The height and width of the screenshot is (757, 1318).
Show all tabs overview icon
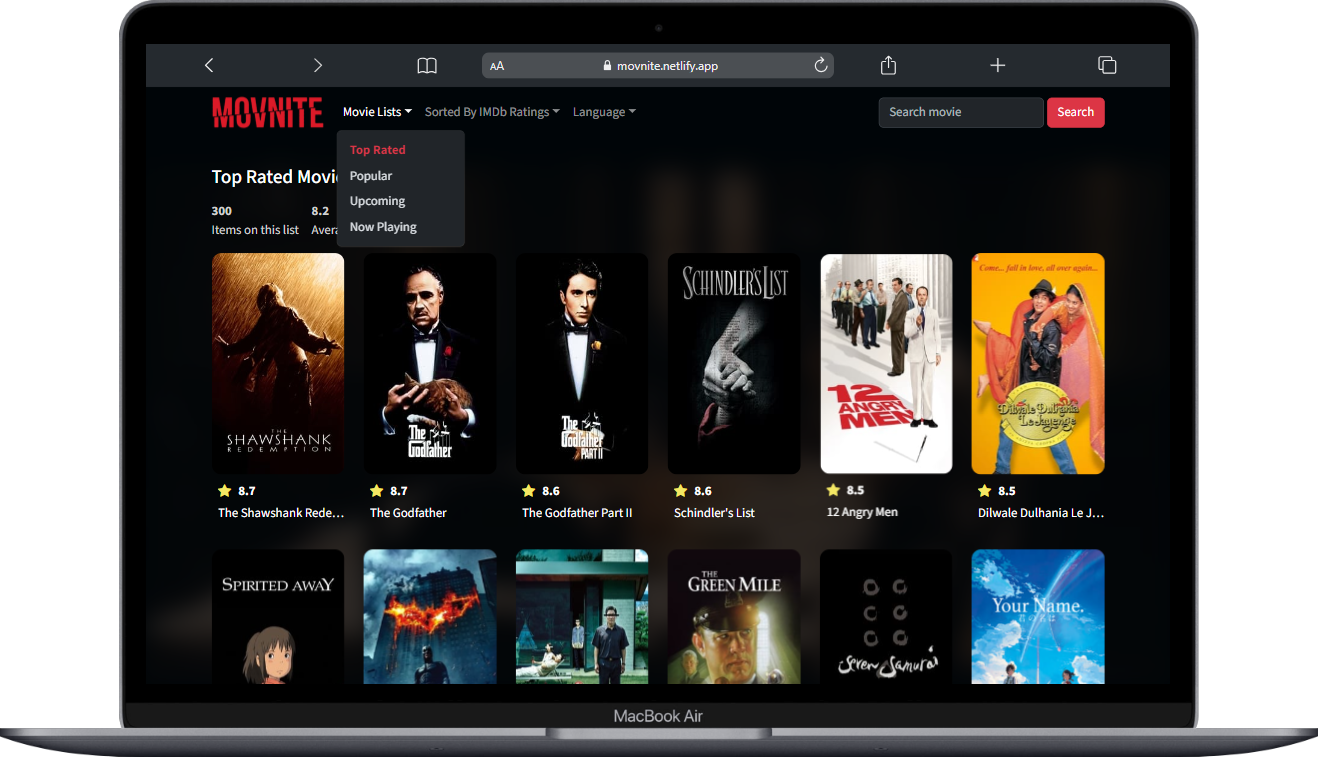(1107, 65)
